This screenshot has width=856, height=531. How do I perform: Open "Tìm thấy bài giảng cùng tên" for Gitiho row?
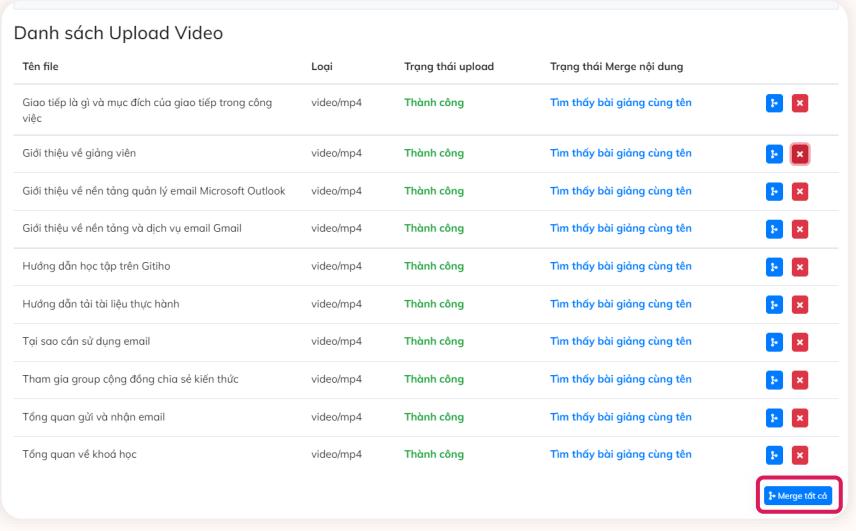[620, 267]
